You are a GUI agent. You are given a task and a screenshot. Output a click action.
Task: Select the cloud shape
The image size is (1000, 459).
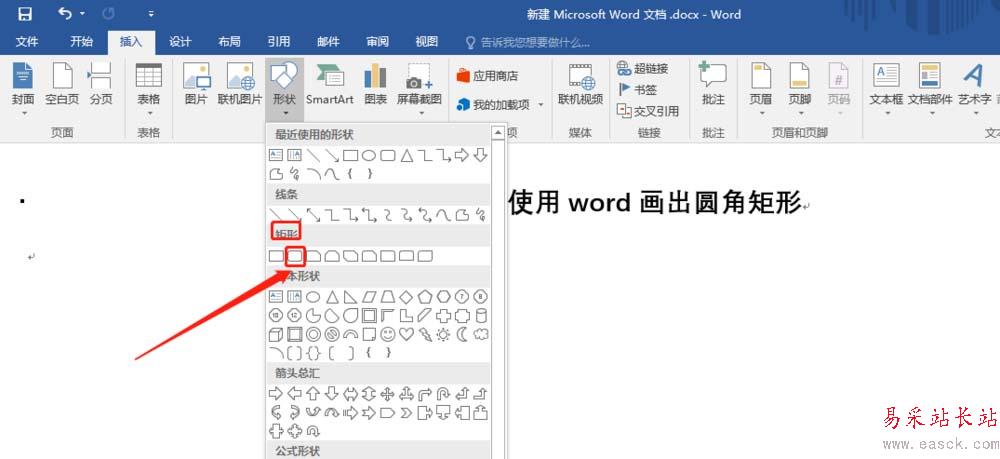(481, 334)
